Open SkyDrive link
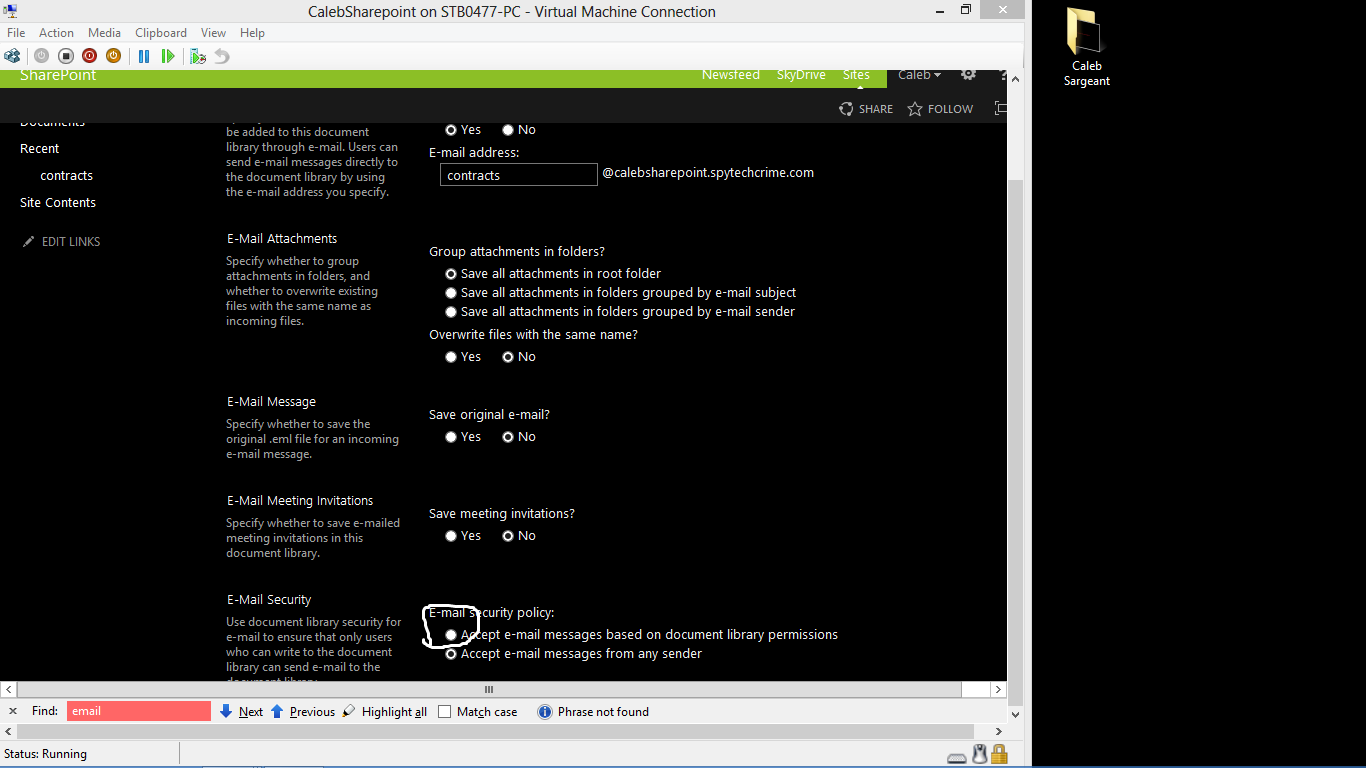This screenshot has width=1366, height=768. click(801, 75)
